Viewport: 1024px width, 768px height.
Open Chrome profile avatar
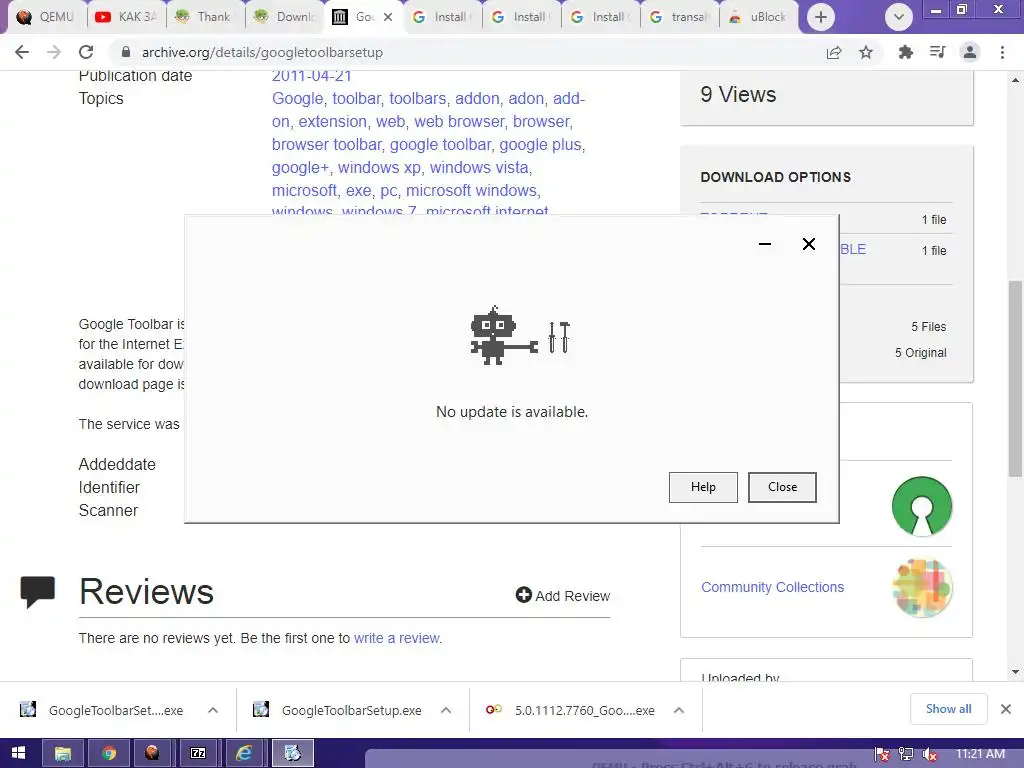click(970, 52)
